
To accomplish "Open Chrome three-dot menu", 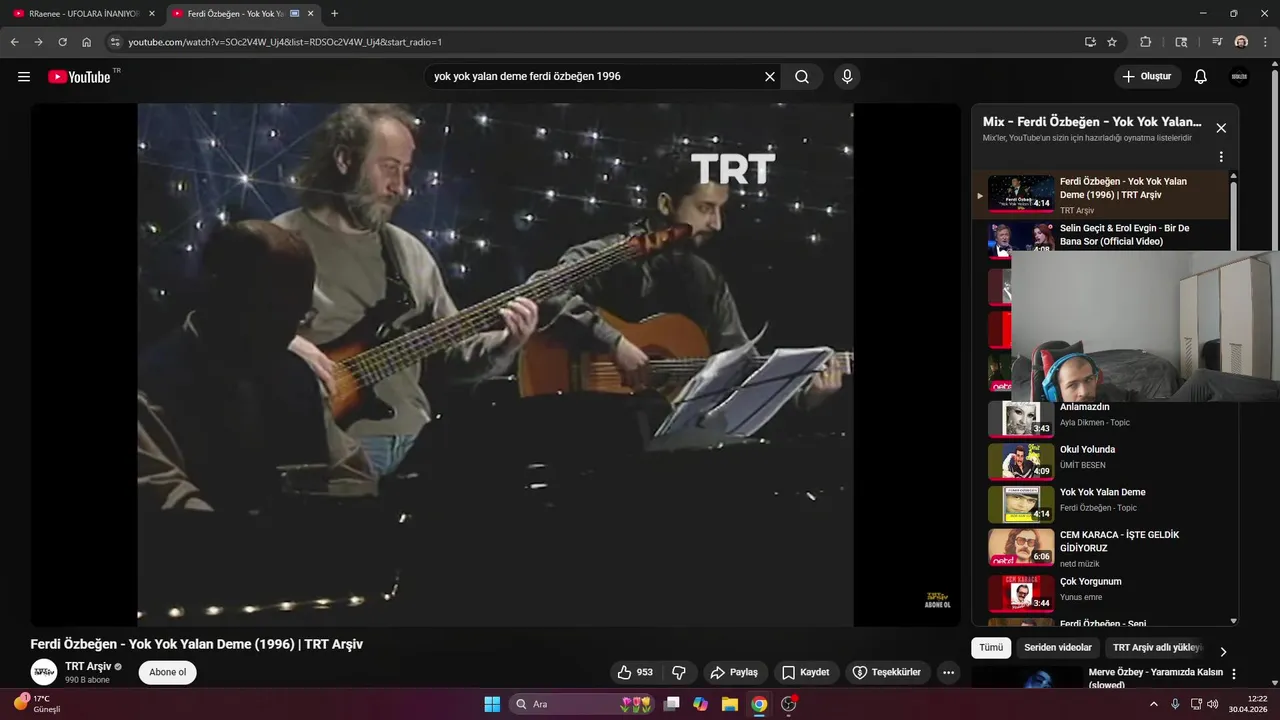I will coord(1265,42).
